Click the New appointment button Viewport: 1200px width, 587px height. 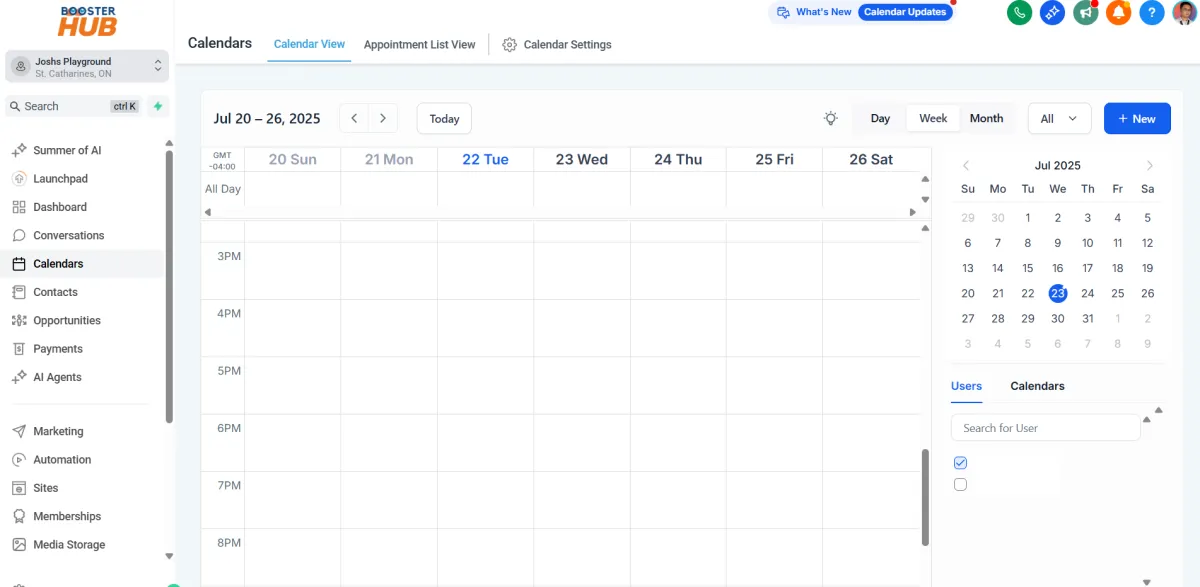(1137, 118)
